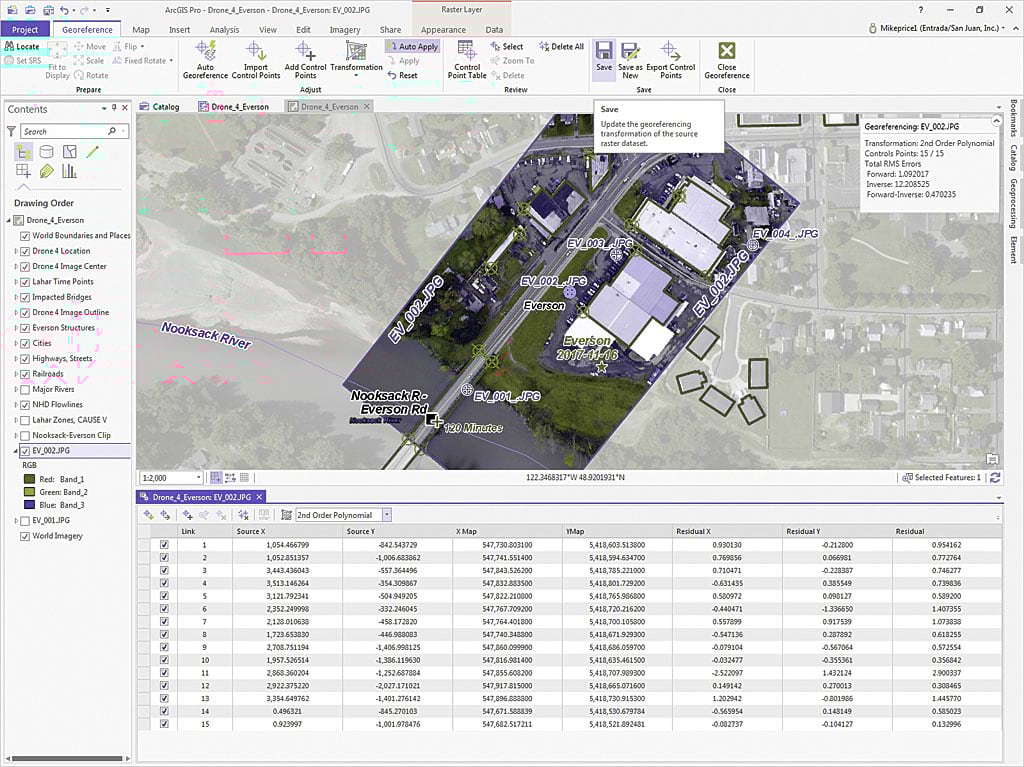Viewport: 1024px width, 767px height.
Task: Collapse the Drone_4_Everson map group
Action: (9, 220)
